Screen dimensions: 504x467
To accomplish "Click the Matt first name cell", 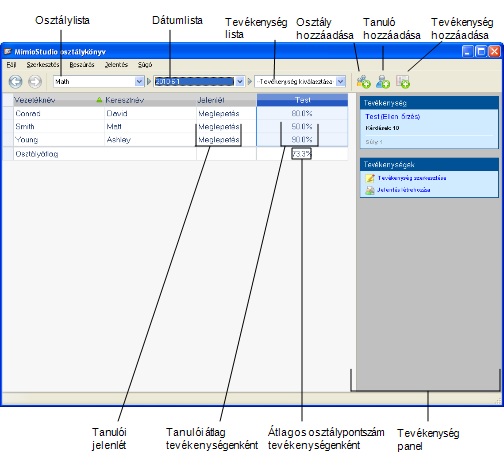I will click(x=150, y=126).
